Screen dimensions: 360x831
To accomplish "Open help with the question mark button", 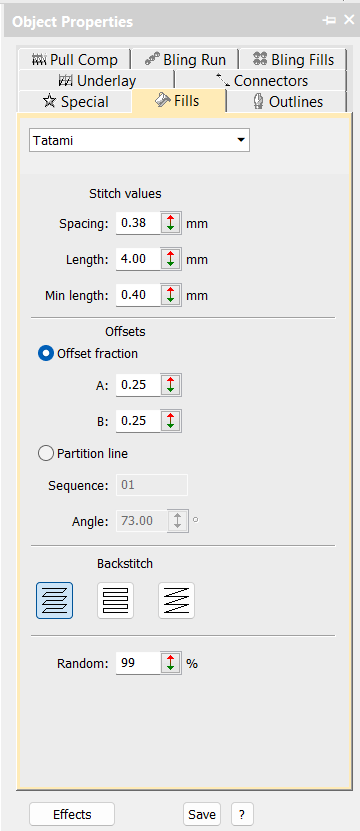I will (242, 814).
